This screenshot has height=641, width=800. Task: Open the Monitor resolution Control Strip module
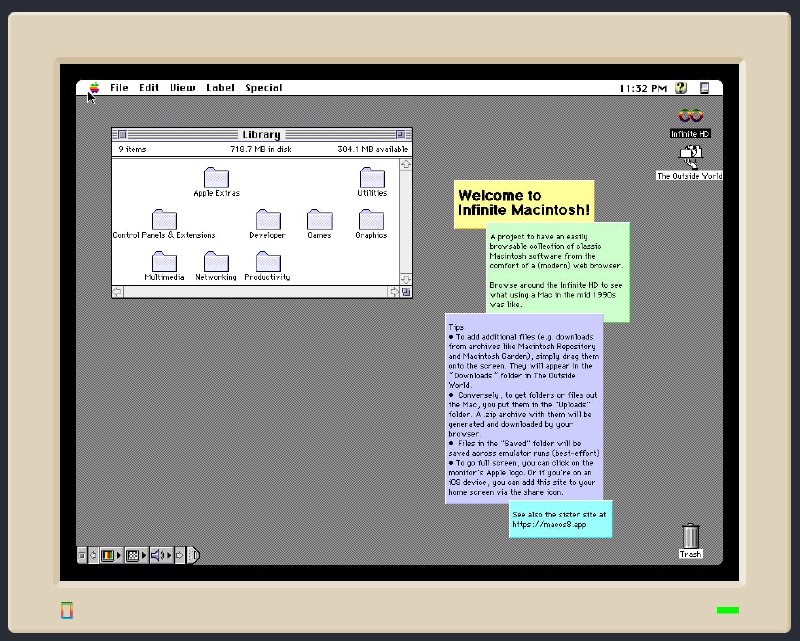pos(136,555)
